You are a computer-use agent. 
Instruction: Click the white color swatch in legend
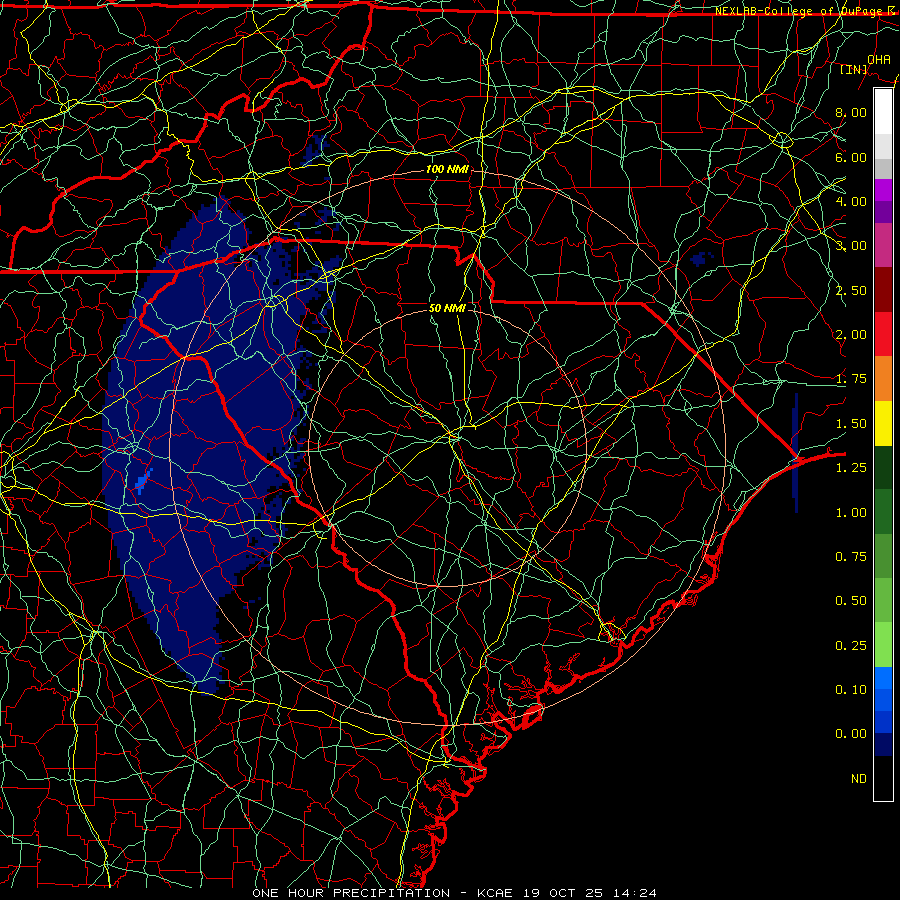coord(883,112)
